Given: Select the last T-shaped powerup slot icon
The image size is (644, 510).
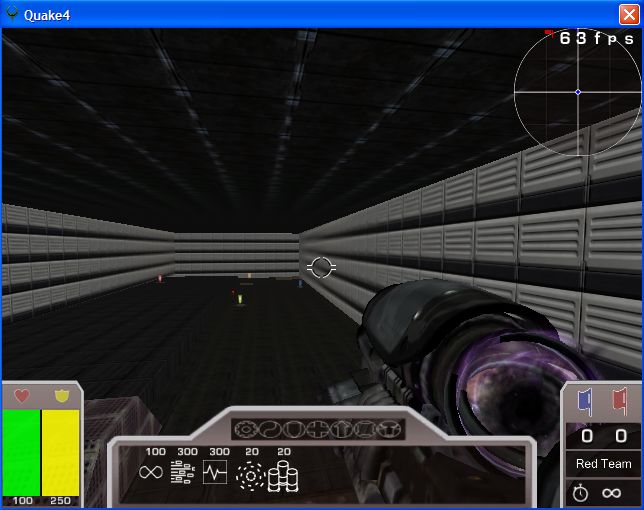Looking at the screenshot, I should click(389, 430).
